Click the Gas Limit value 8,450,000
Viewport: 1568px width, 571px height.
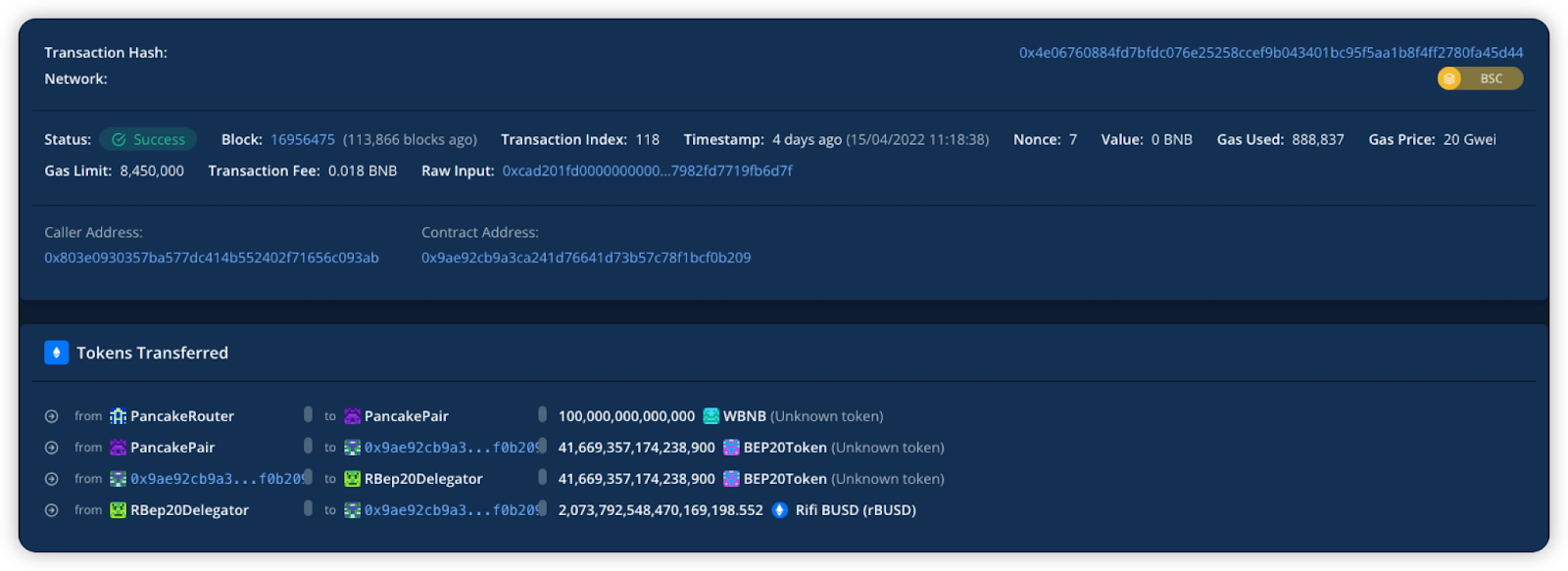152,170
